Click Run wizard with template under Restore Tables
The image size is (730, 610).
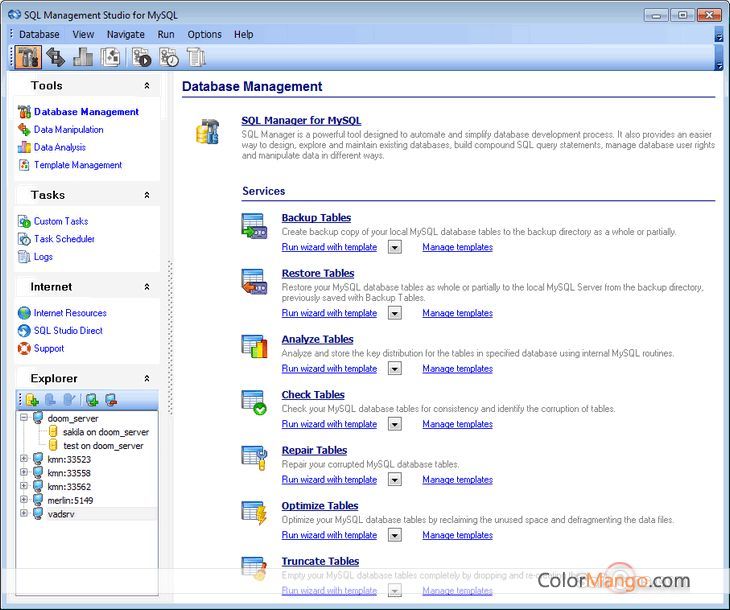point(329,313)
